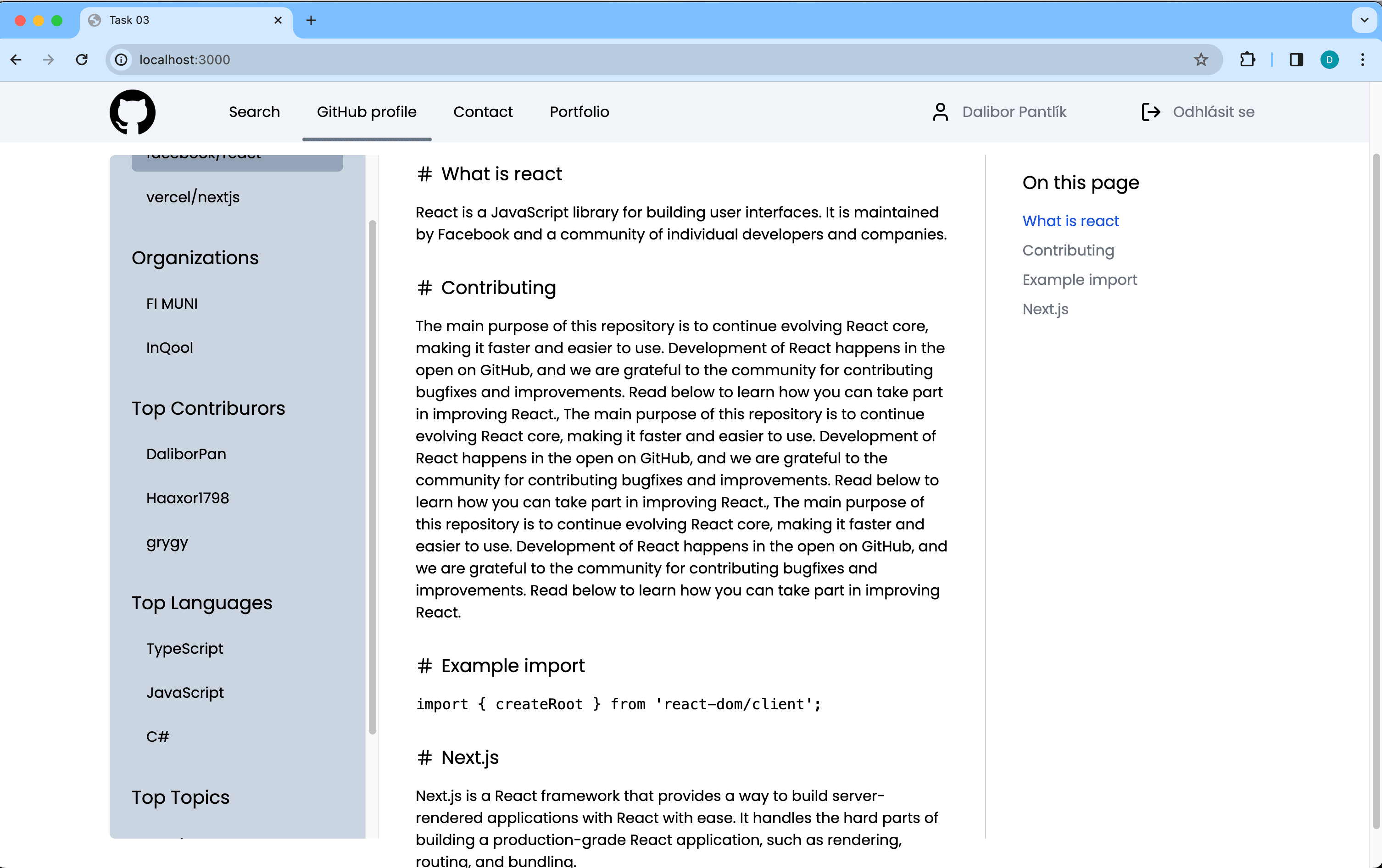Select the vercel/nextjs repository
The width and height of the screenshot is (1382, 868).
click(x=193, y=197)
